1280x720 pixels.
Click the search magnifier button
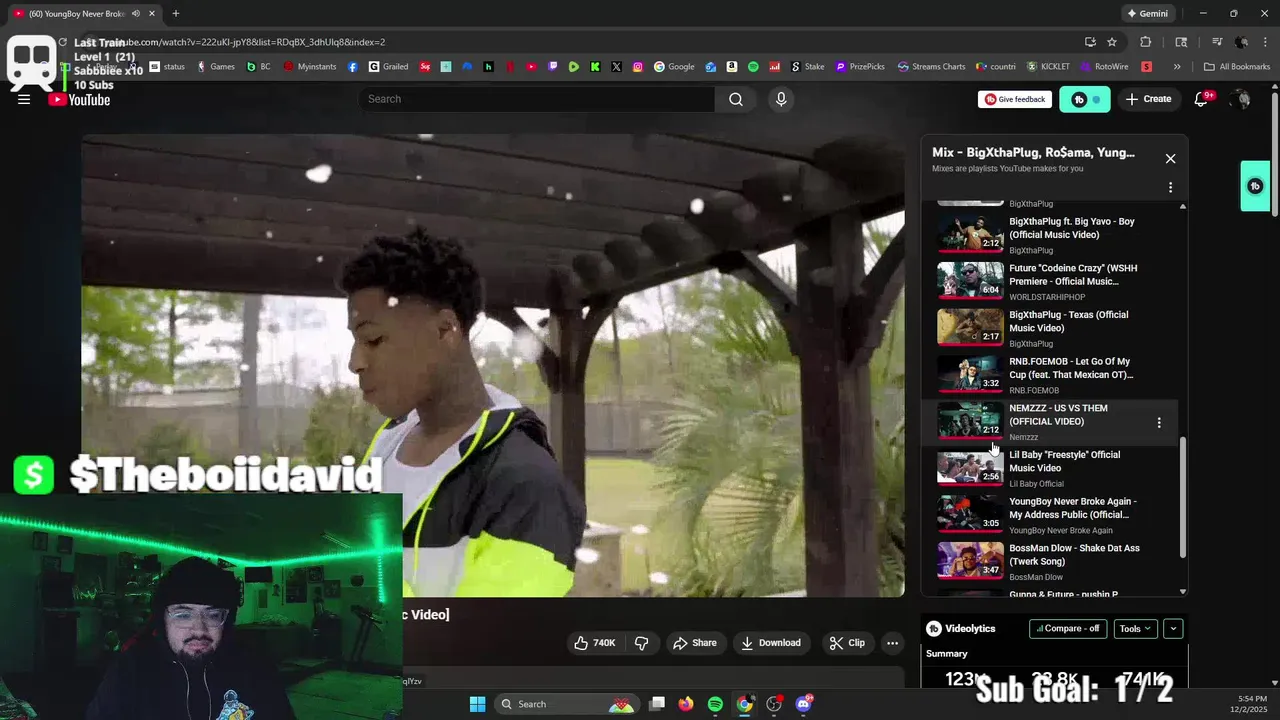(x=736, y=99)
